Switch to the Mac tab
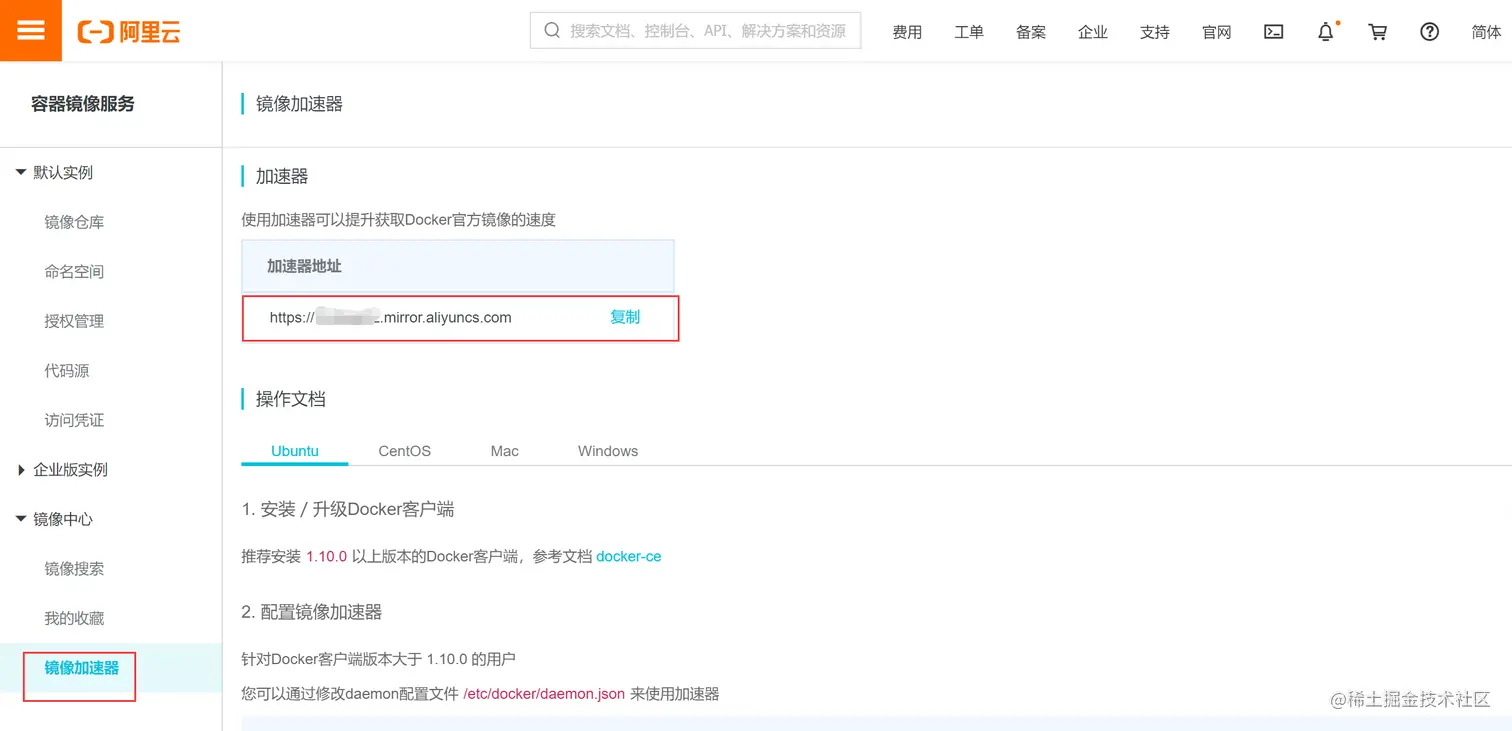 click(504, 451)
